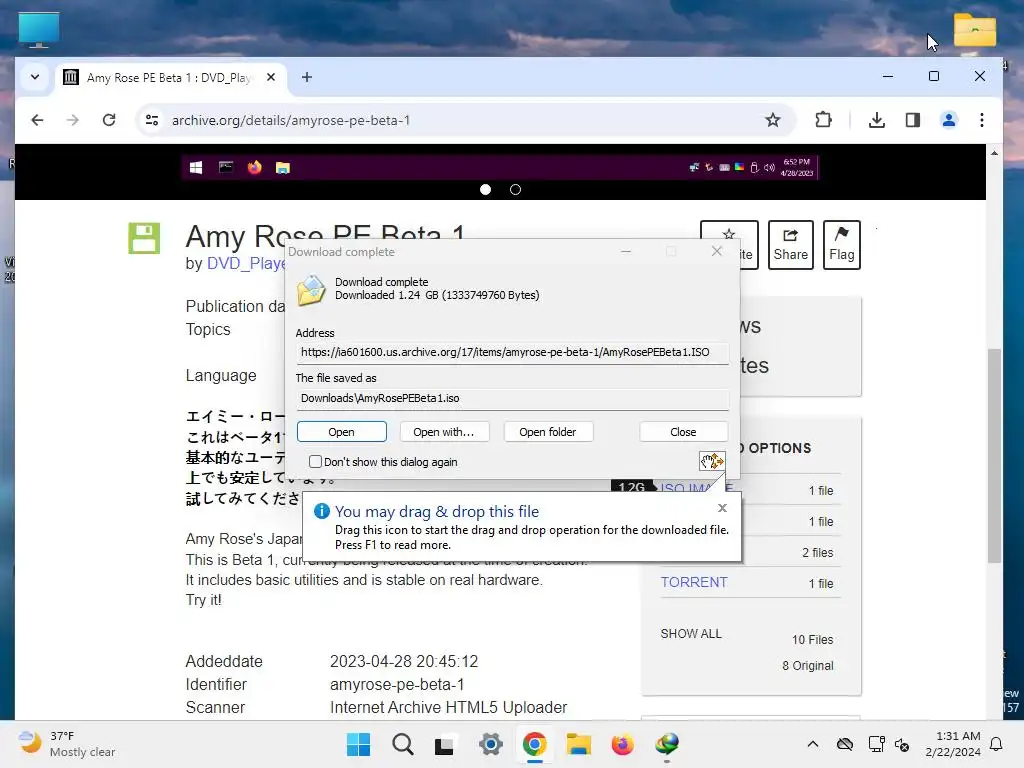Click the 8 Original files link
The height and width of the screenshot is (768, 1024).
pos(808,665)
